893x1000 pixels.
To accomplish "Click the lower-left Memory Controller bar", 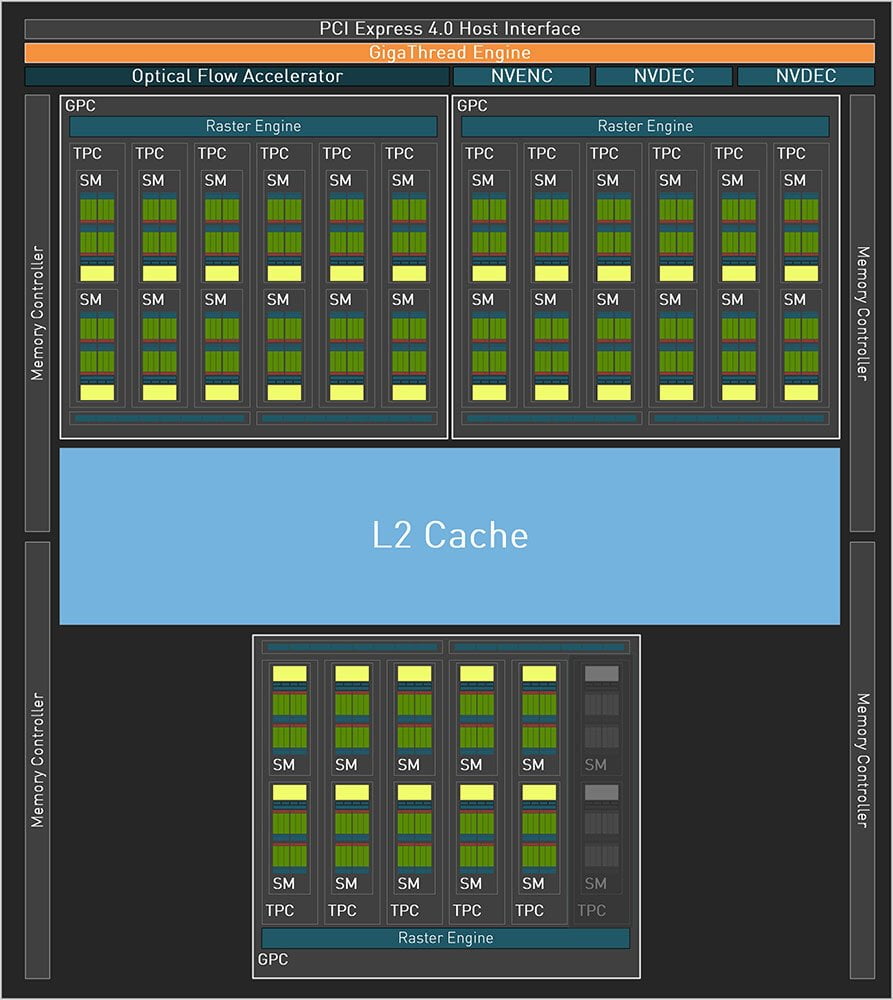I will [38, 760].
